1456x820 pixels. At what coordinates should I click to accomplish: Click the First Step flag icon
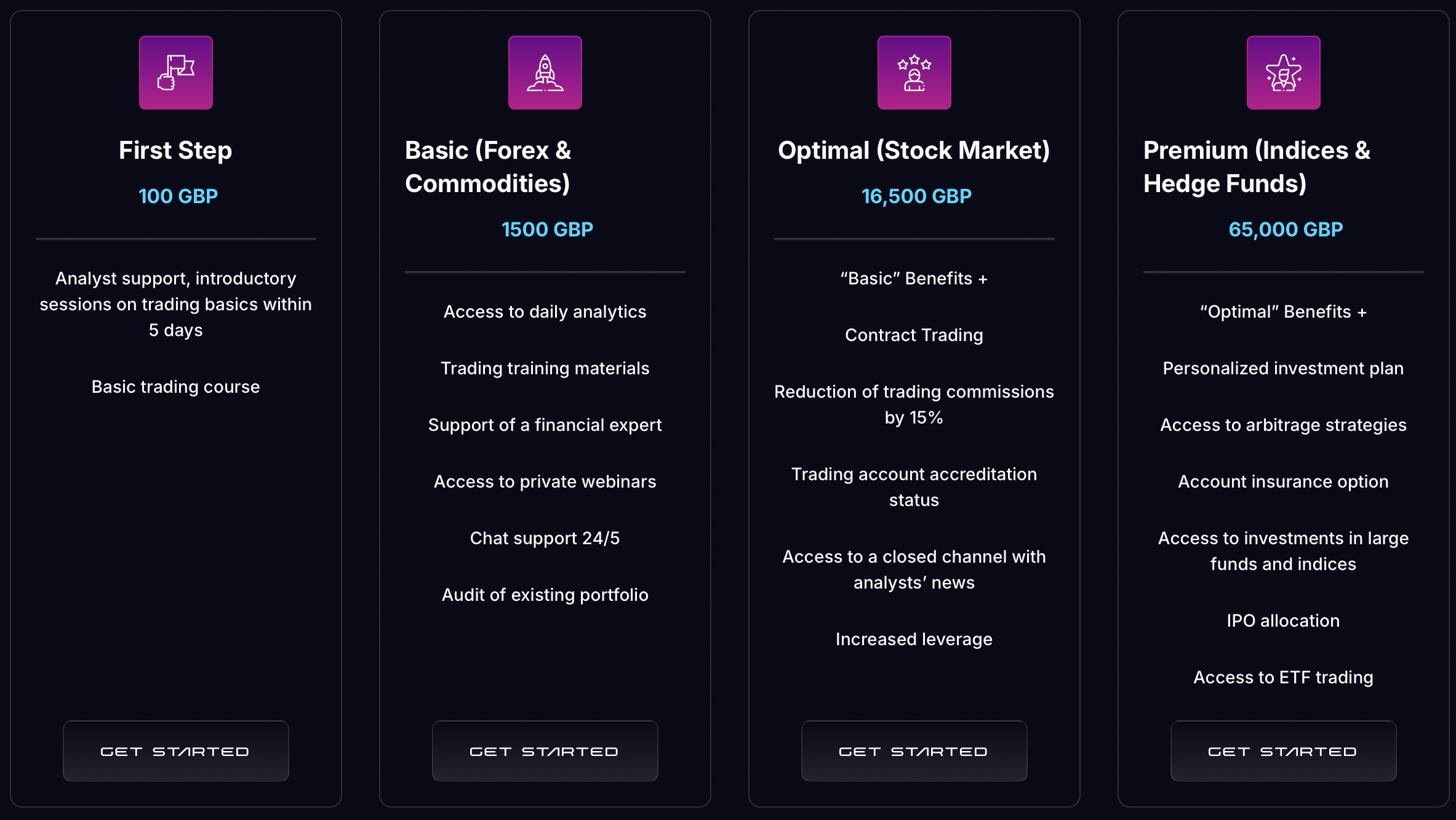(x=176, y=73)
